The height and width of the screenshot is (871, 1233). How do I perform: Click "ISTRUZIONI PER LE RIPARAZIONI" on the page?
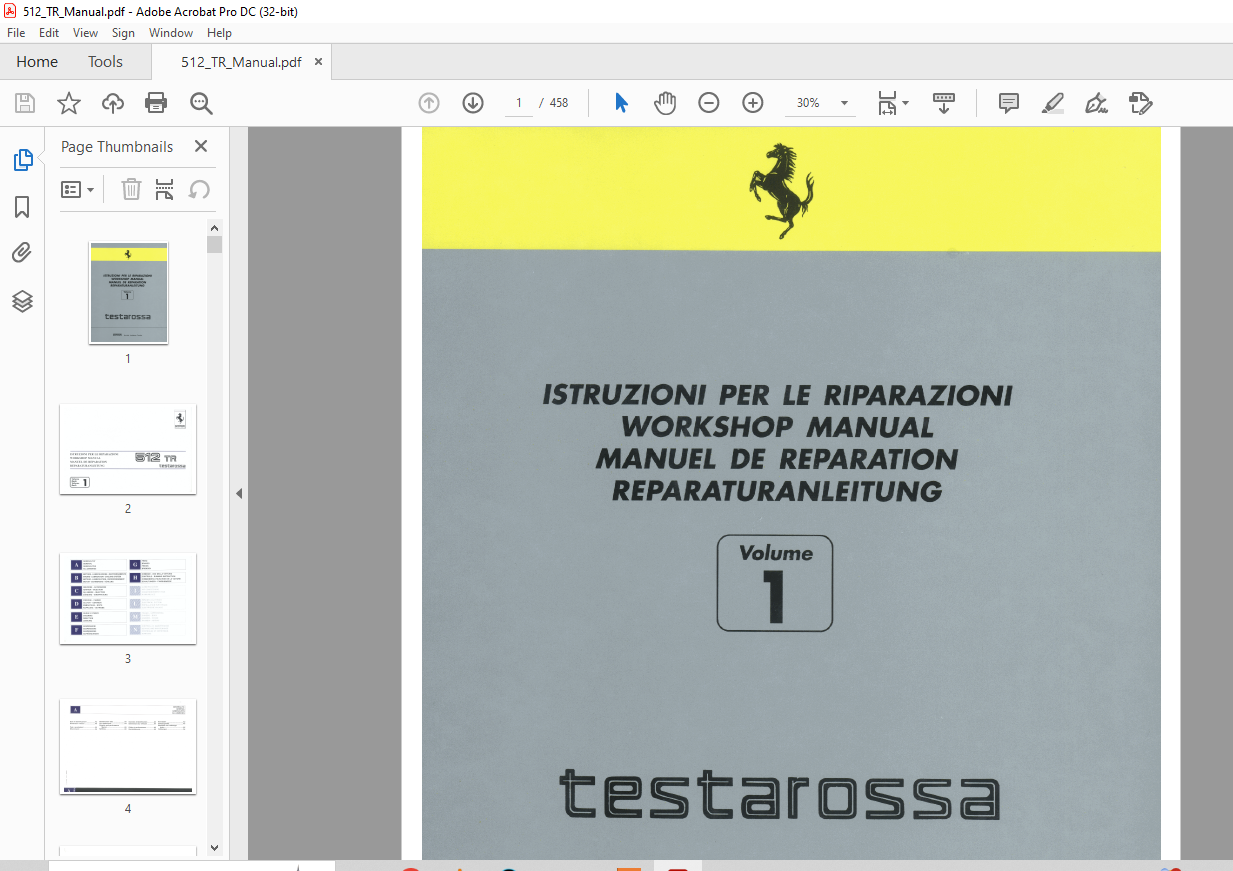click(x=777, y=395)
